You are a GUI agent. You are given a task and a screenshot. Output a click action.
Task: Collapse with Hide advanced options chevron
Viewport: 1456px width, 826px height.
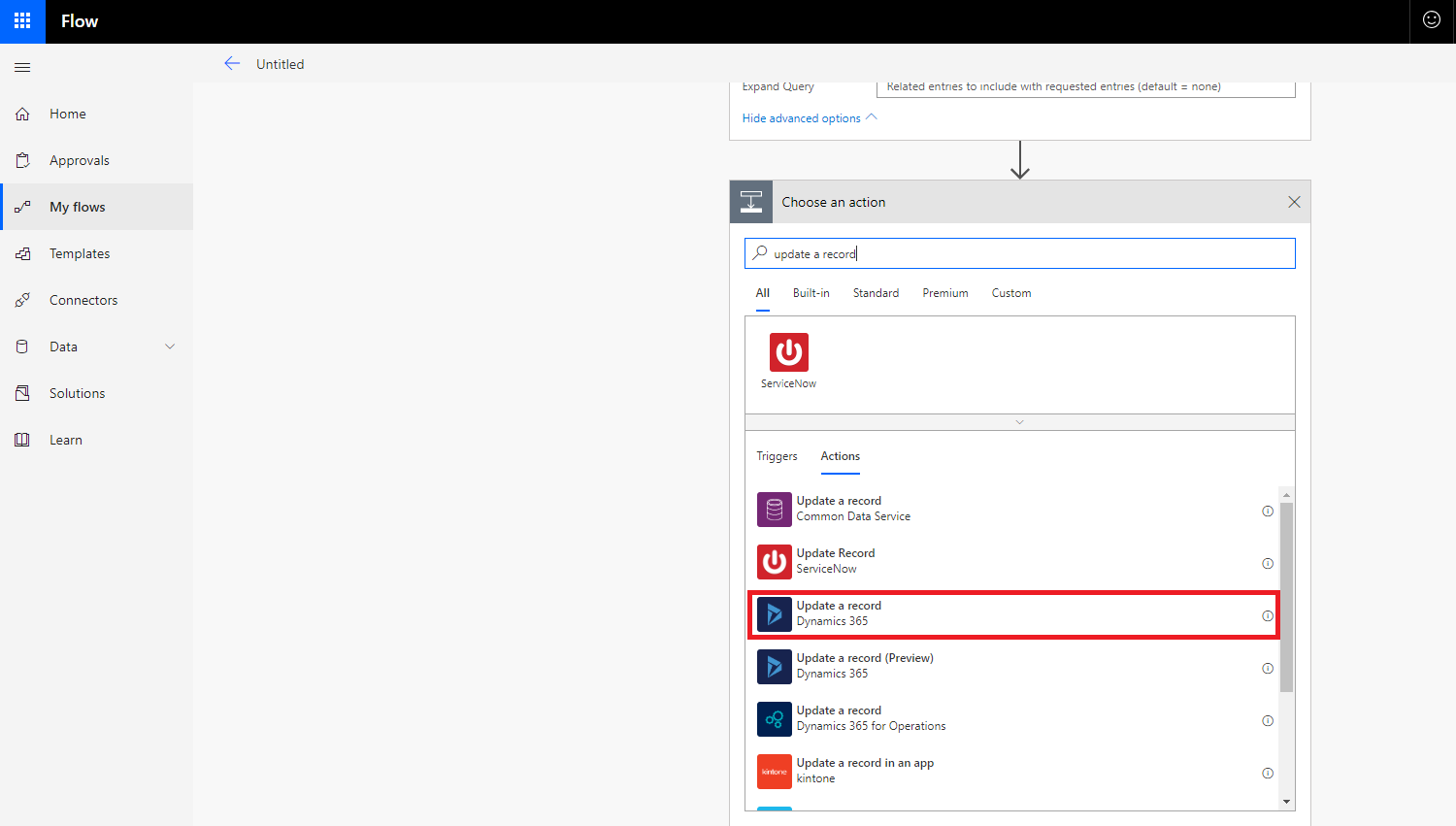coord(872,117)
